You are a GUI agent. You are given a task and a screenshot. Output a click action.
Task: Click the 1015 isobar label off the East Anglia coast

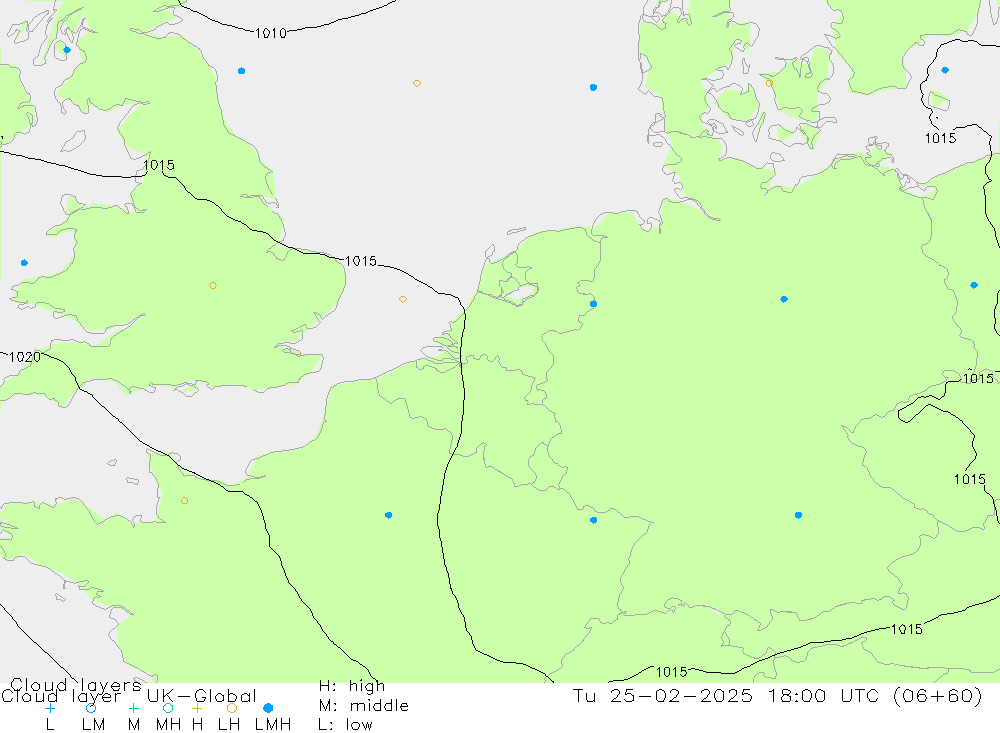(x=360, y=261)
